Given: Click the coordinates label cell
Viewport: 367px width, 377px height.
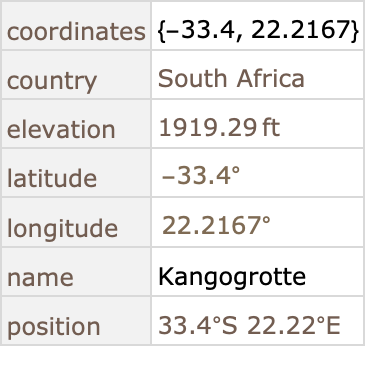Looking at the screenshot, I should [x=76, y=26].
